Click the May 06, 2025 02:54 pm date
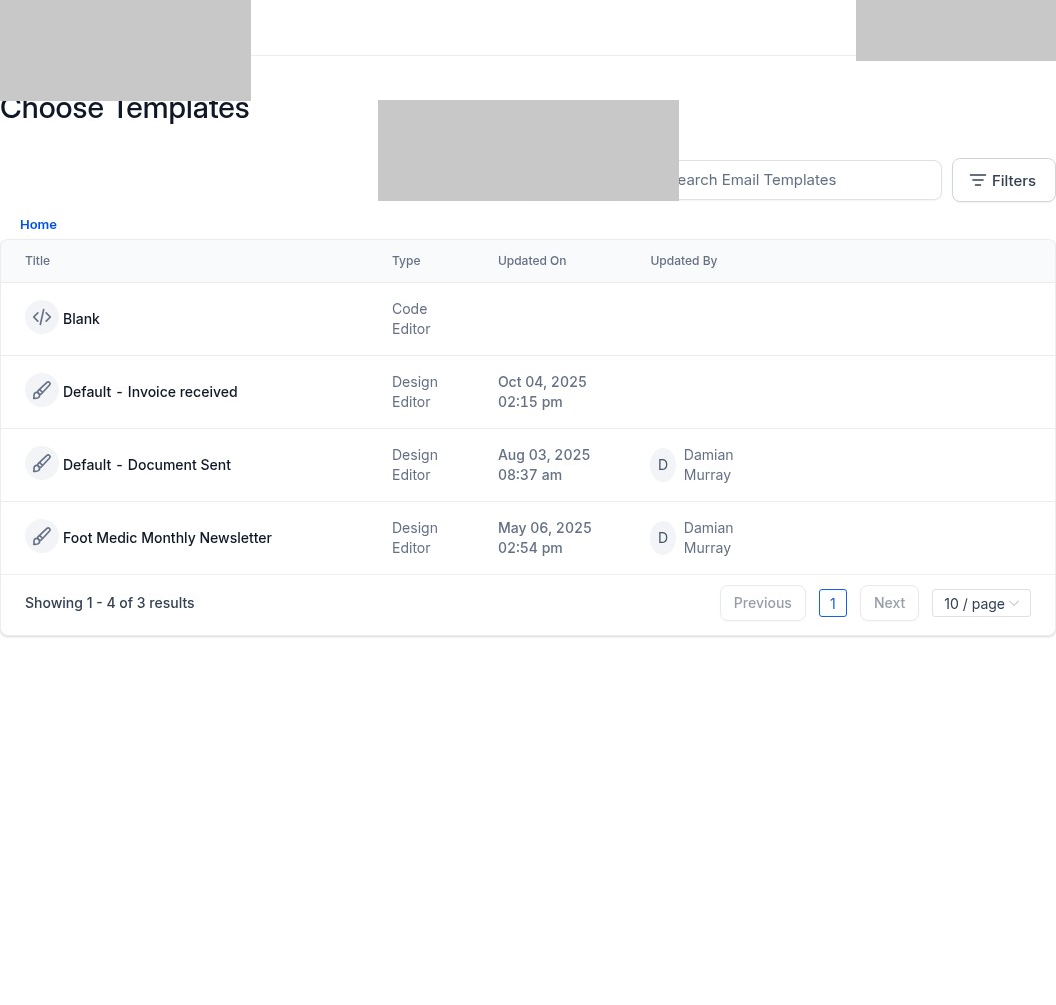The image size is (1056, 1005). (x=545, y=538)
